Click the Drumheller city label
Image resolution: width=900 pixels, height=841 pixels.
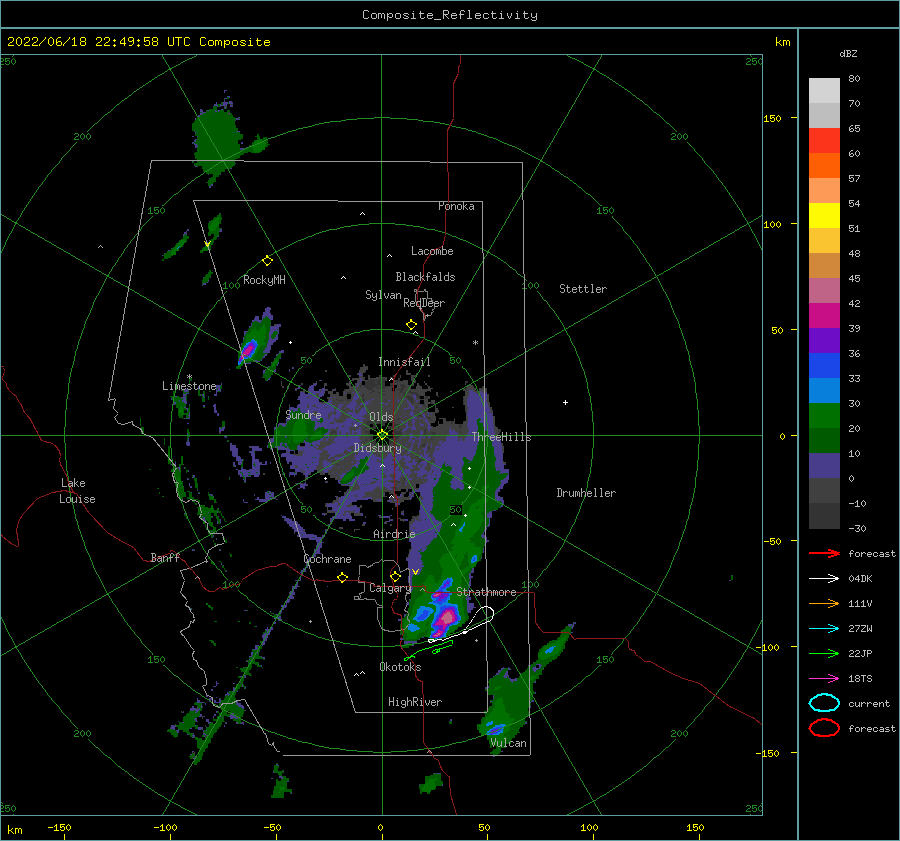(586, 493)
